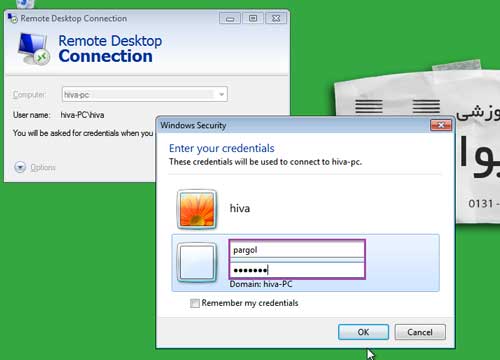Image resolution: width=500 pixels, height=360 pixels.
Task: Click the user name field containing pargol
Action: (297, 250)
